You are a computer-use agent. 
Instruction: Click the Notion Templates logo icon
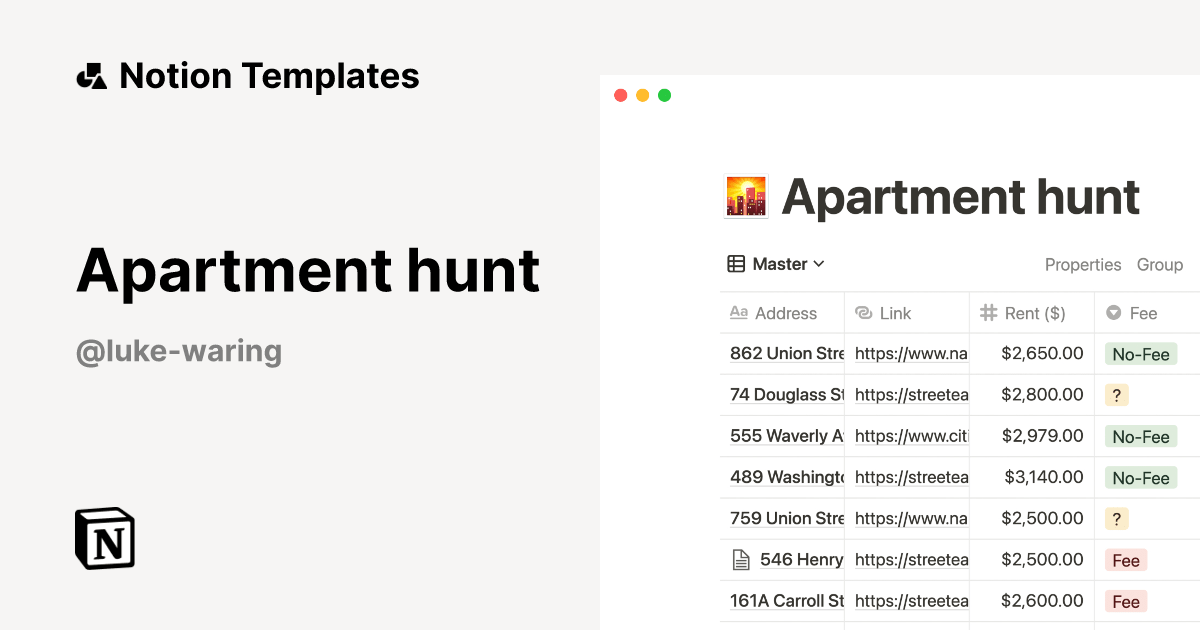[91, 76]
